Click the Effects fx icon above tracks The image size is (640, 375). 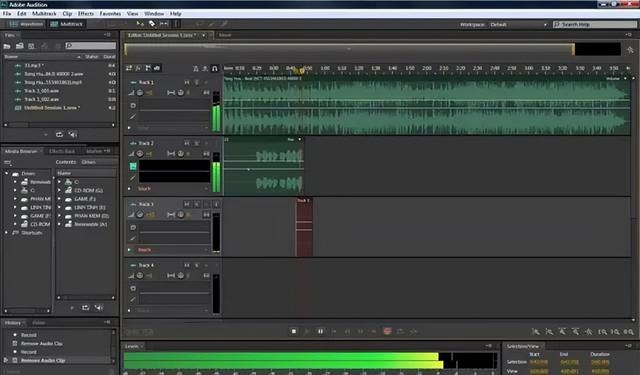(x=138, y=68)
